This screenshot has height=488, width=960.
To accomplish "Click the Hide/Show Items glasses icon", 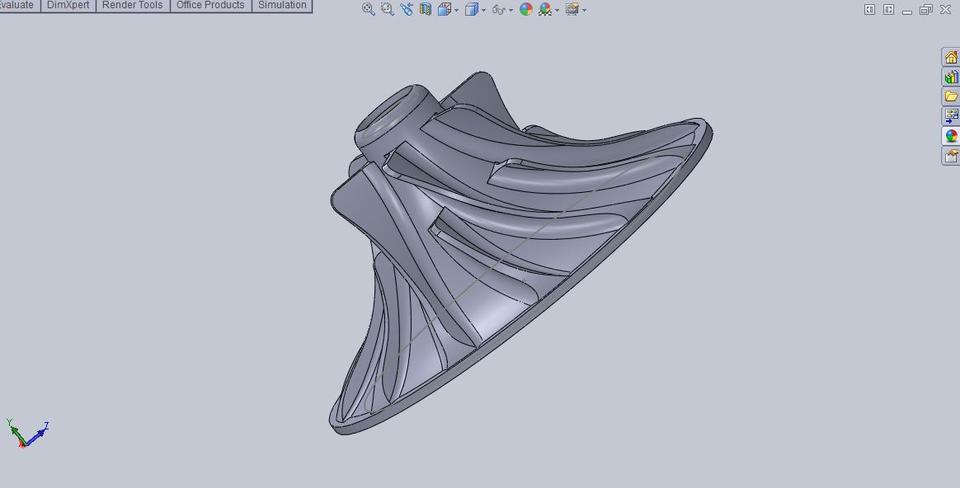I will point(499,10).
